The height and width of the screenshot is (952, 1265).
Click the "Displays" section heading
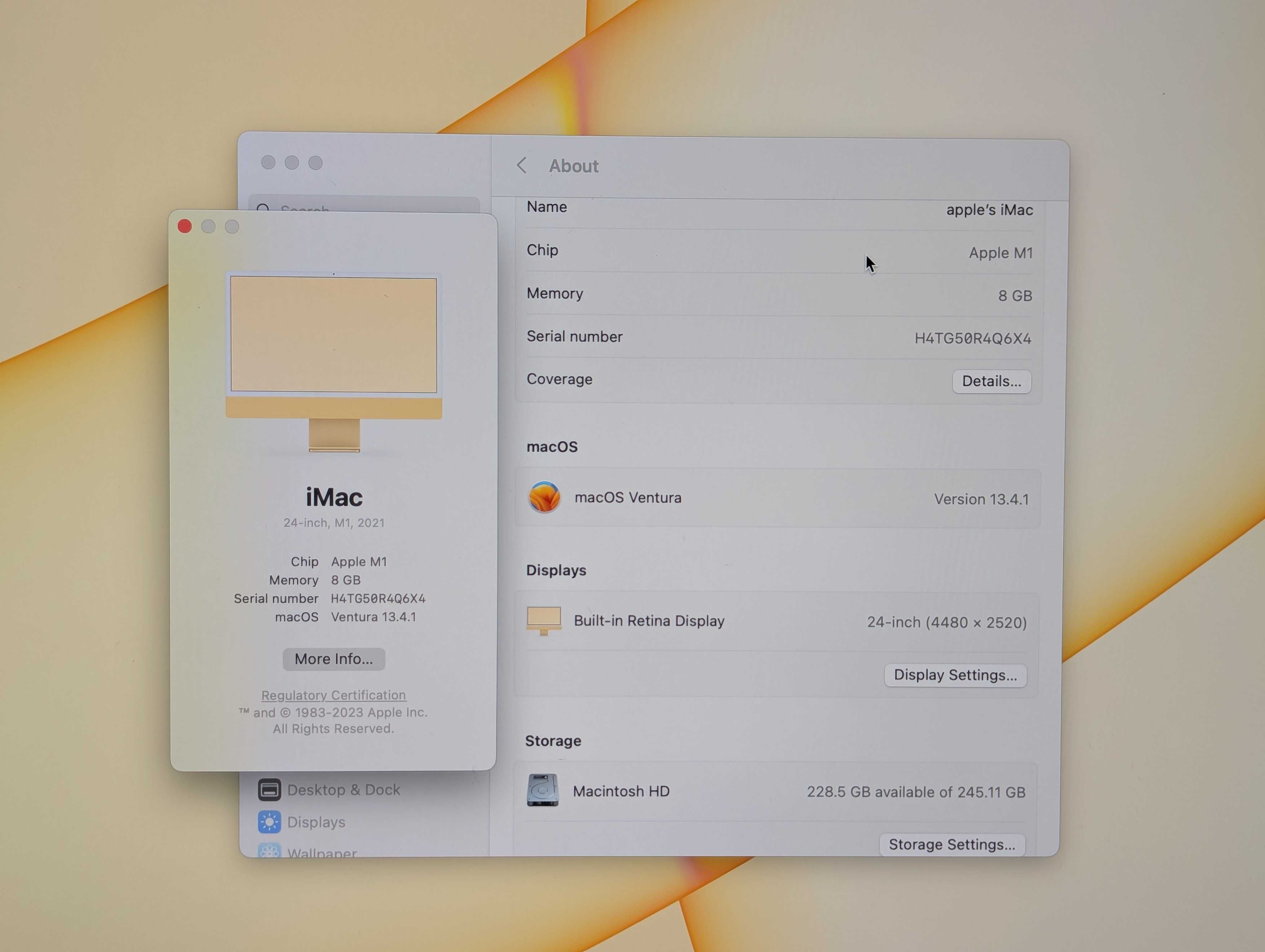click(x=556, y=570)
